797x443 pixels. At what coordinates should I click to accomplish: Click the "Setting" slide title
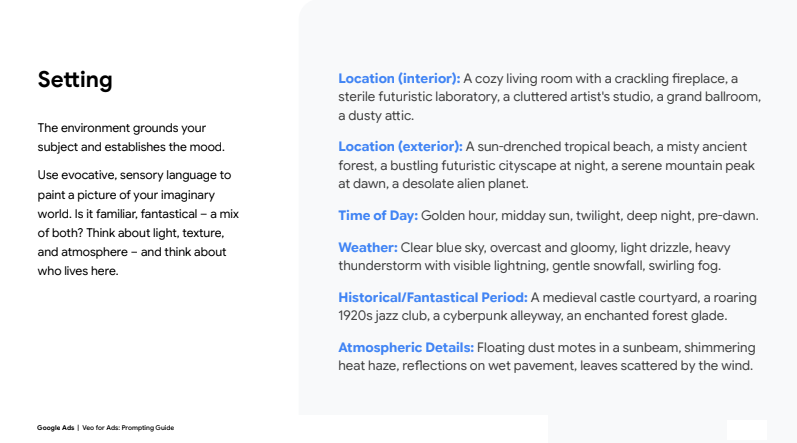(75, 80)
